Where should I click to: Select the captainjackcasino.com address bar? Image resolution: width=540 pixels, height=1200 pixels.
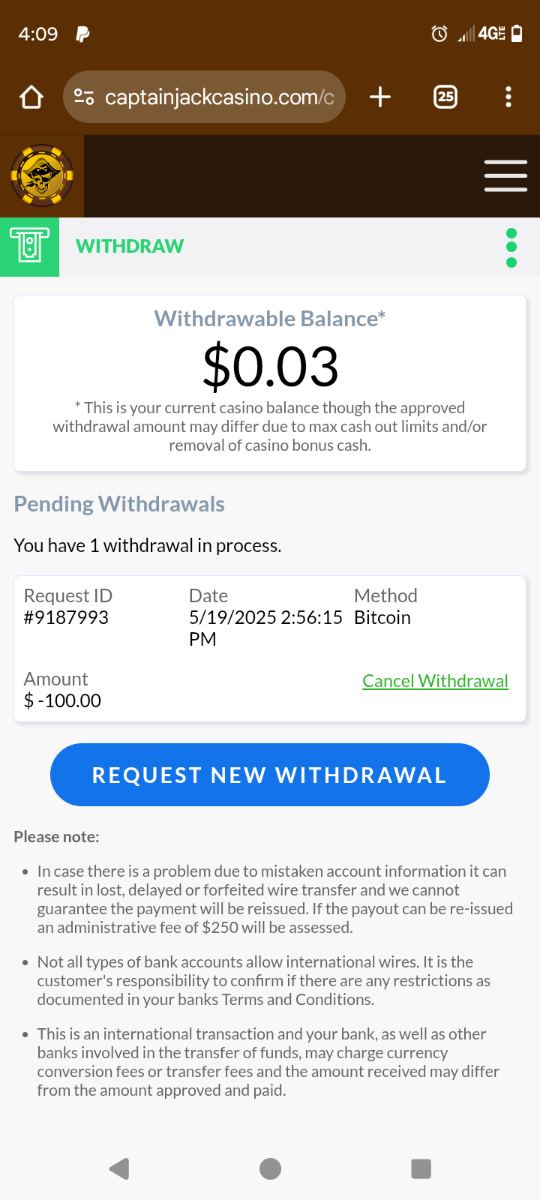point(205,97)
